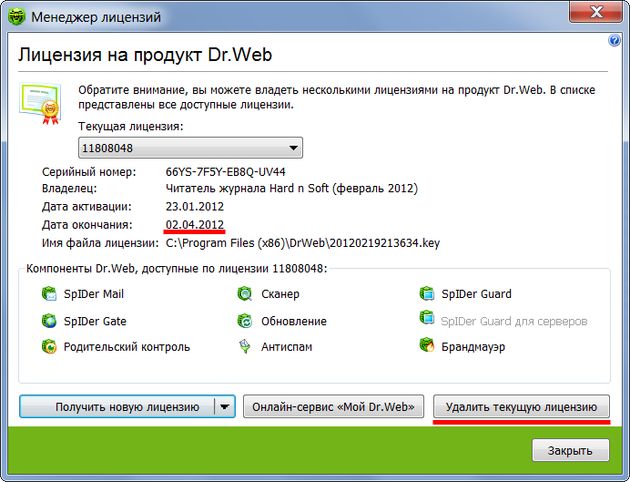Click the Текущая лицензия label
630x482 pixels.
click(131, 126)
